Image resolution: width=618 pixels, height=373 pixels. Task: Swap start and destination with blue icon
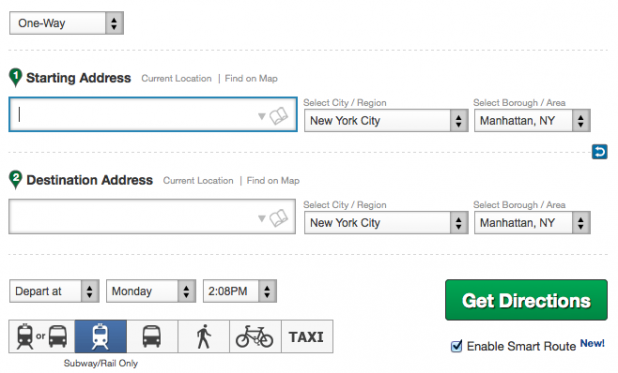(x=599, y=152)
